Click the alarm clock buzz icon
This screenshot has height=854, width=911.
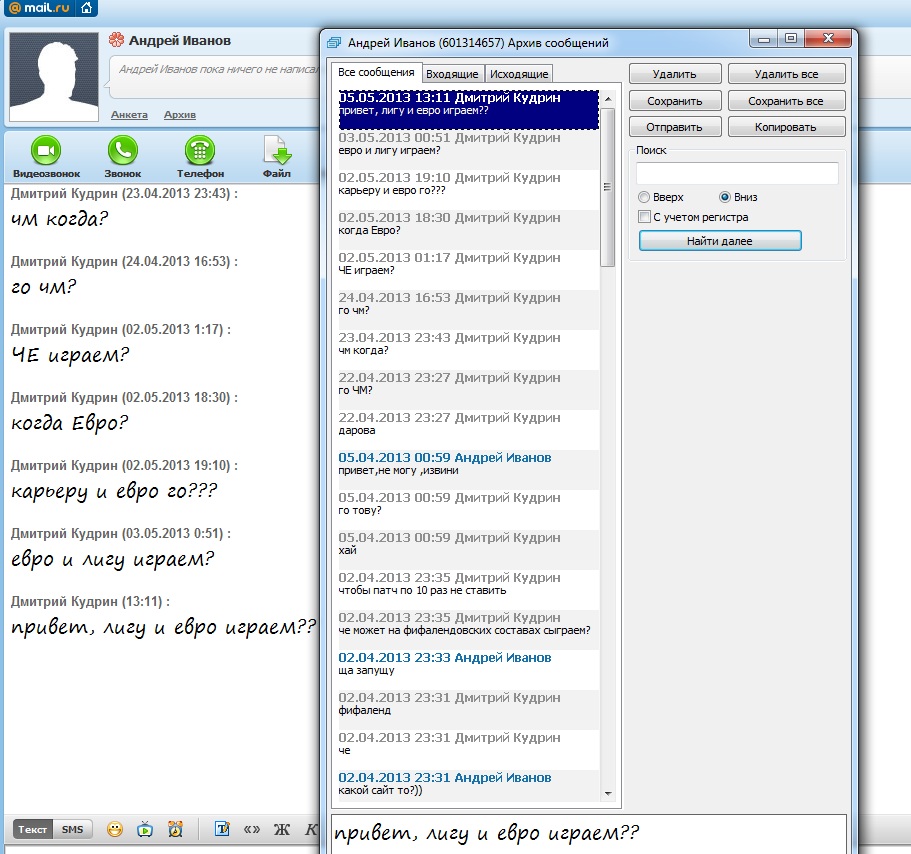[176, 829]
